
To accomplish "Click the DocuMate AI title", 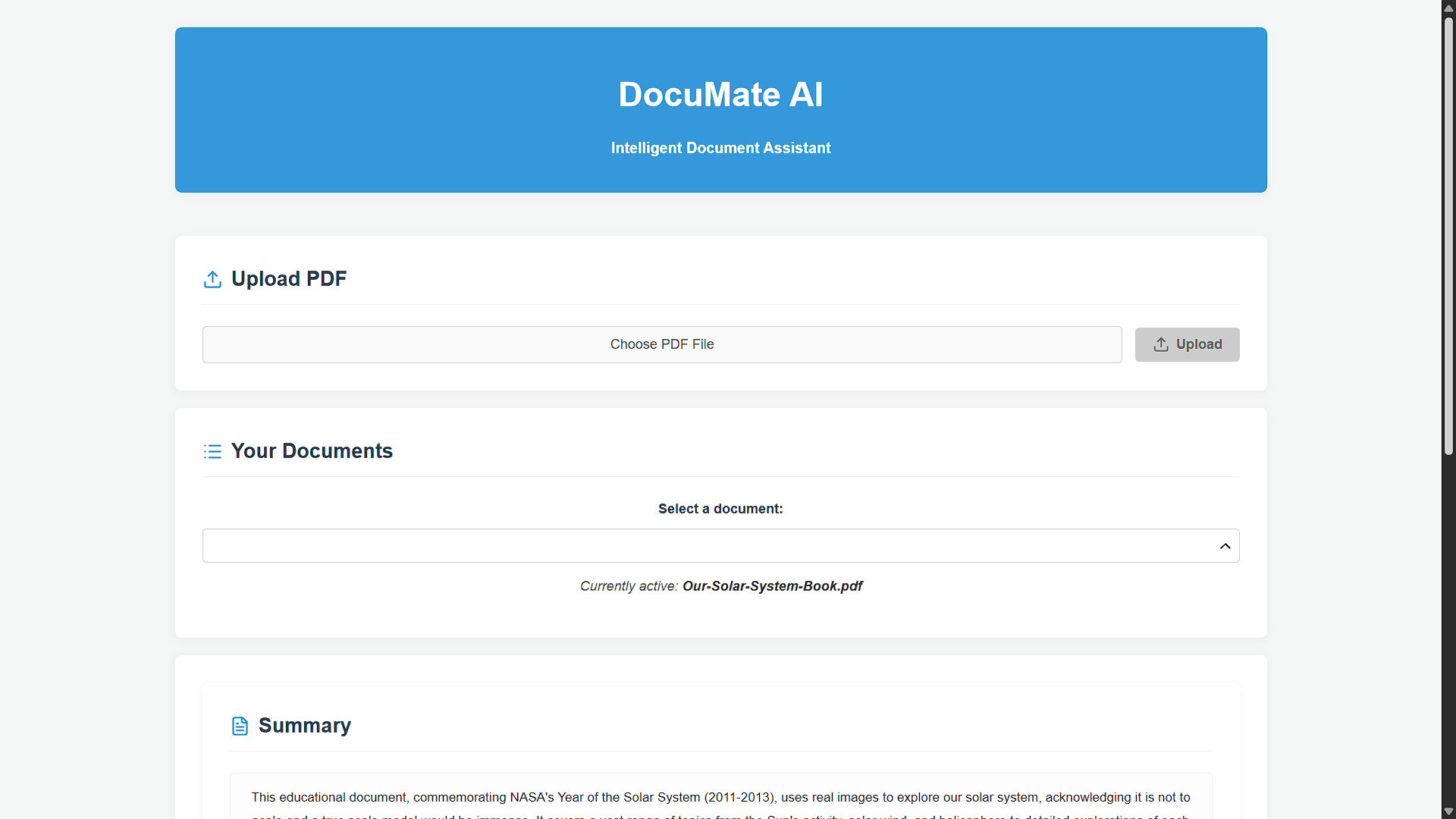I will (720, 95).
